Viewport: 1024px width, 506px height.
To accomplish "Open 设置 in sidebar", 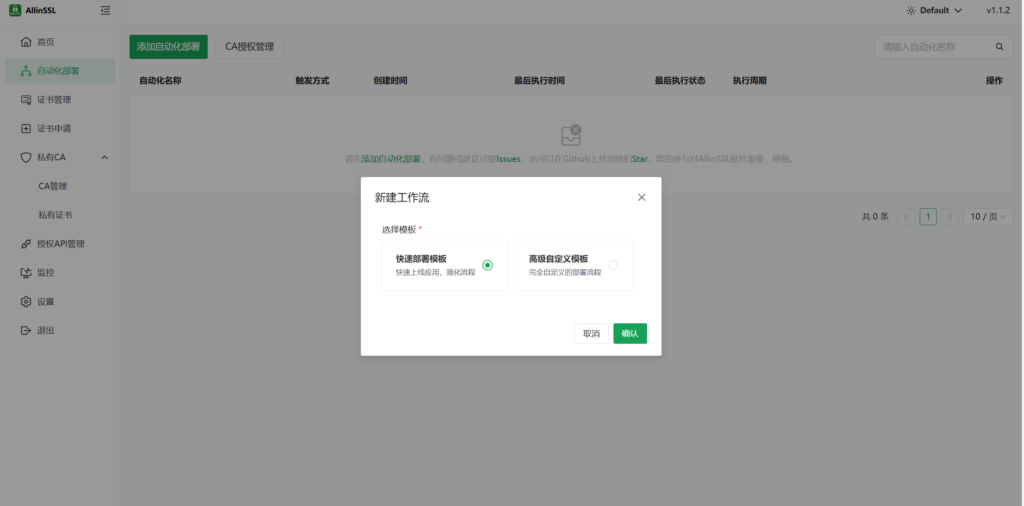I will [x=60, y=302].
